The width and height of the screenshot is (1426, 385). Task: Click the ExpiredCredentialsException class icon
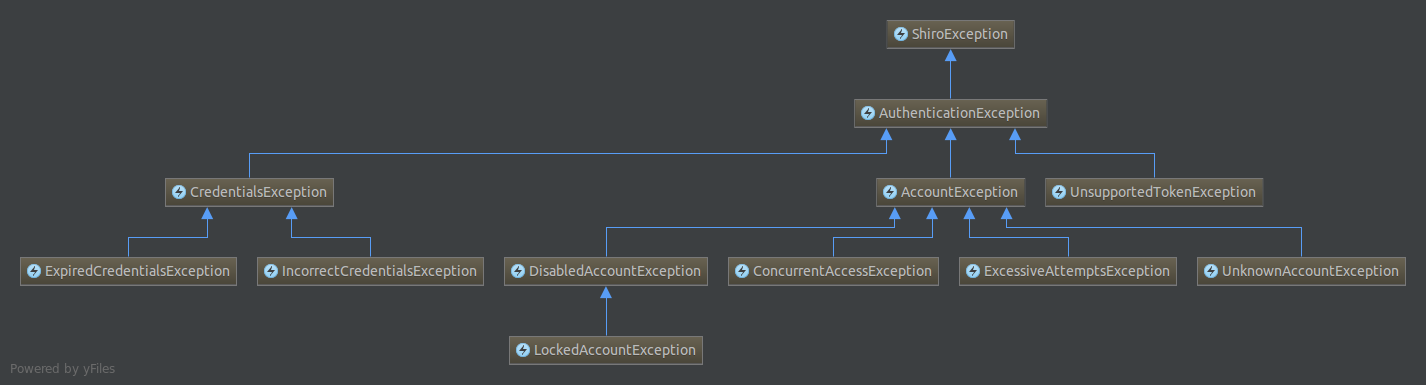pos(34,271)
